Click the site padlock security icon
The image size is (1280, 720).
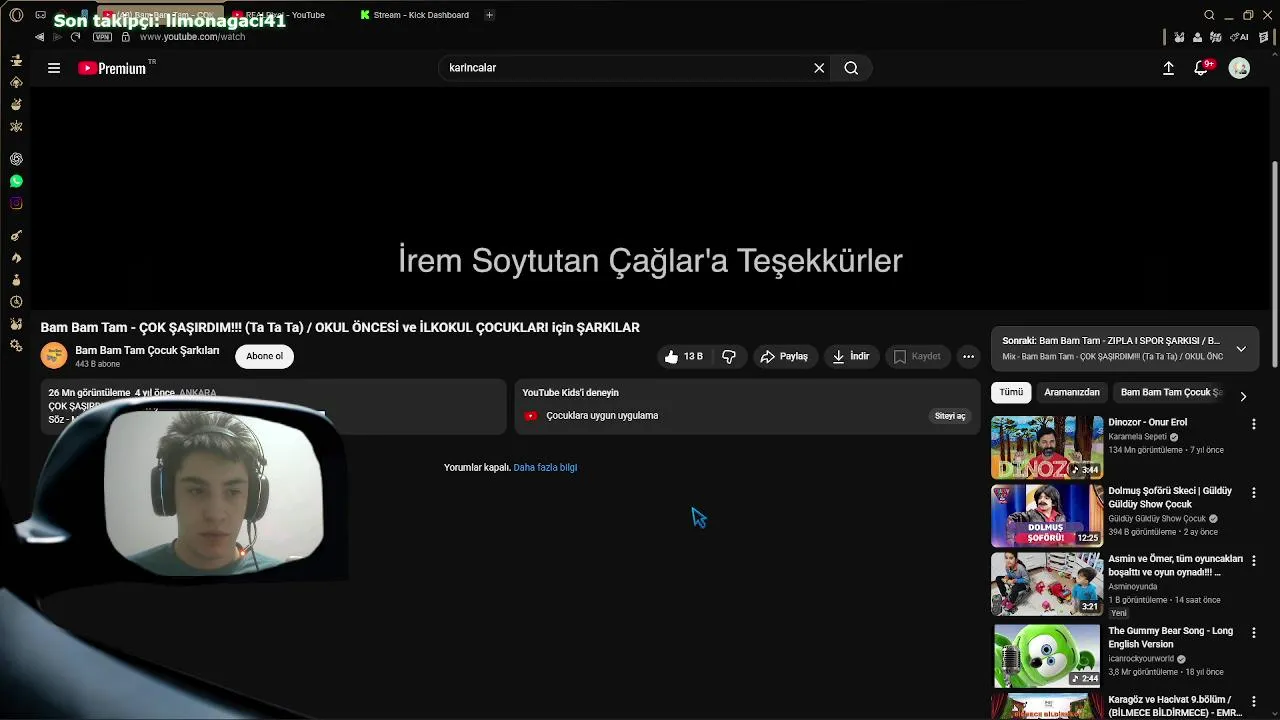coord(125,37)
